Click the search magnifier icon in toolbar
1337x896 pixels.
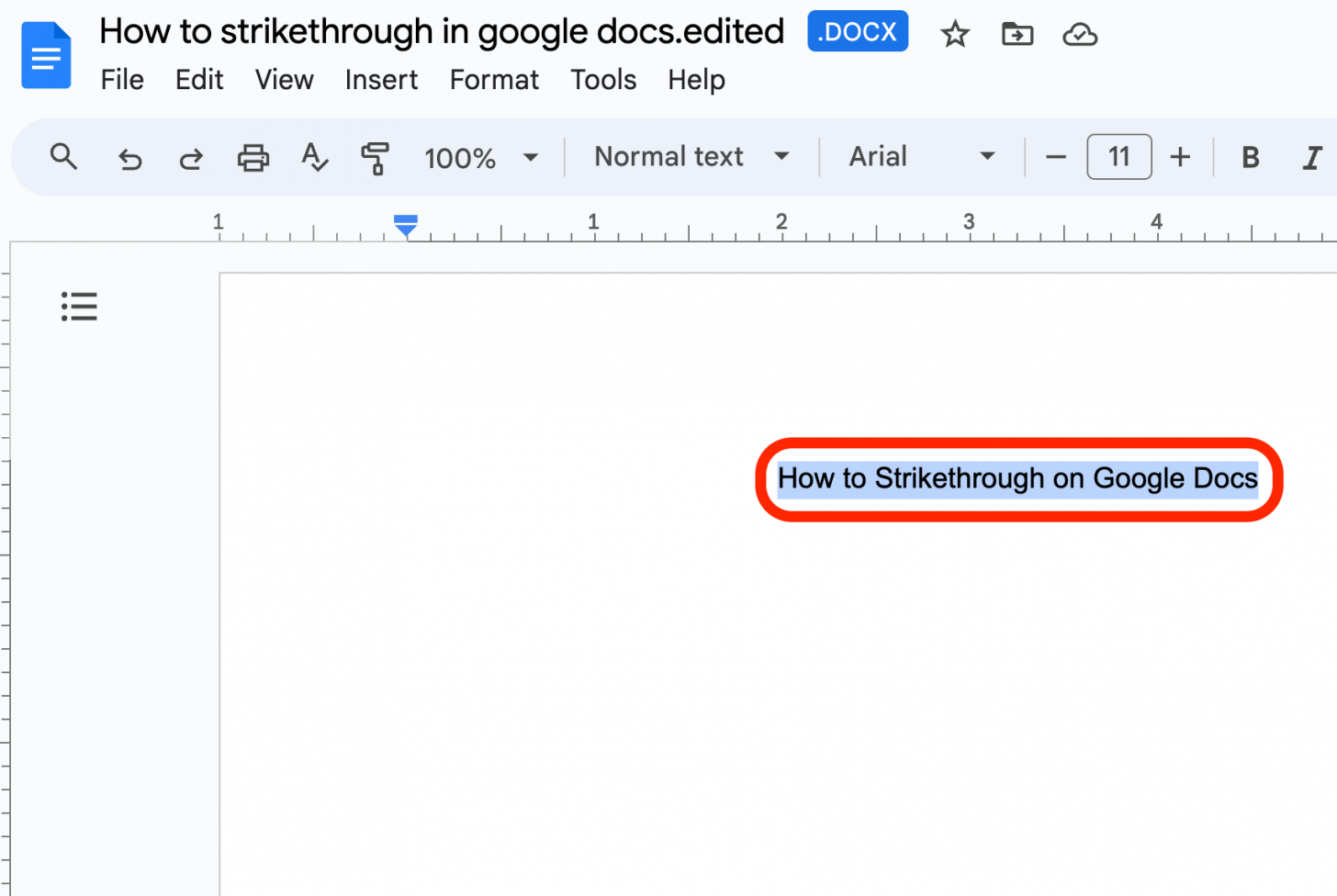63,157
